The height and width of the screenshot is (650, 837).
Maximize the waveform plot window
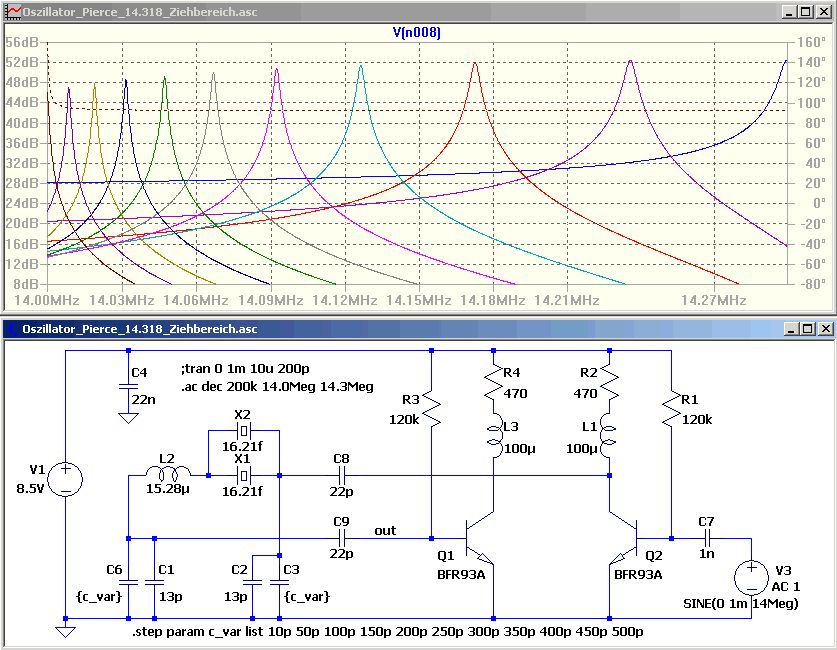click(807, 11)
